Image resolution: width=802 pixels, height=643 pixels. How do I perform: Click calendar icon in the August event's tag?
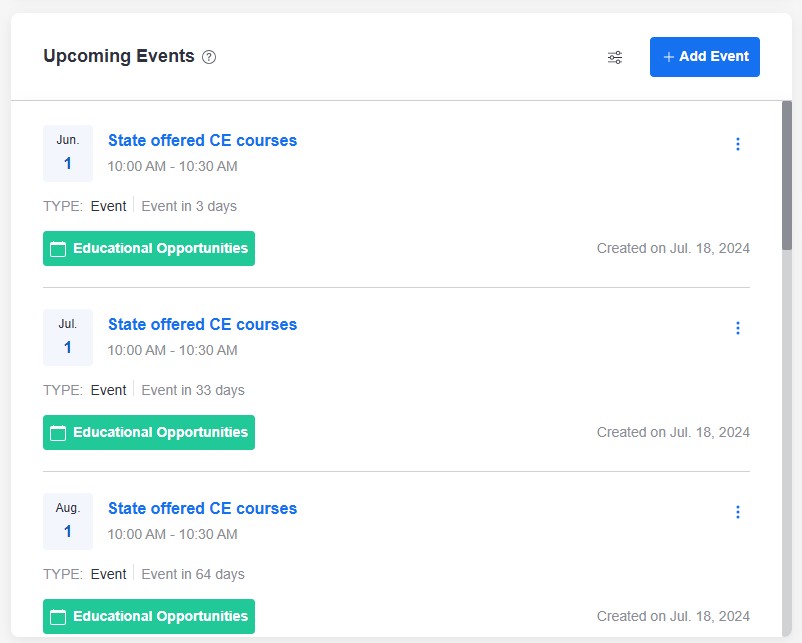(x=58, y=617)
